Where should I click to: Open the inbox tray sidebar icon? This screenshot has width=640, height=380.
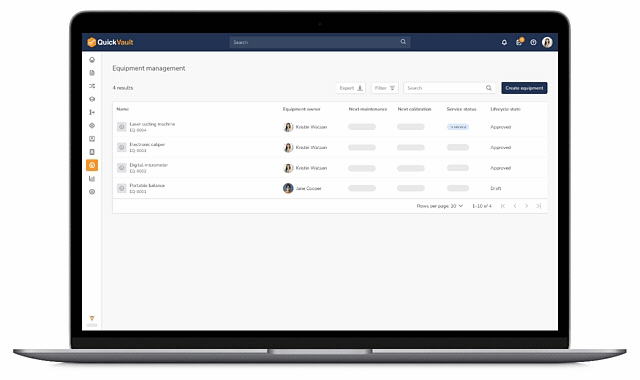(x=92, y=139)
